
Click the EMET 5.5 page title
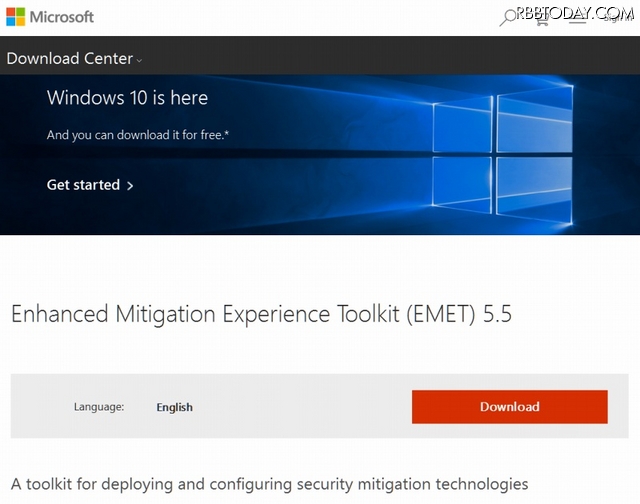click(261, 314)
